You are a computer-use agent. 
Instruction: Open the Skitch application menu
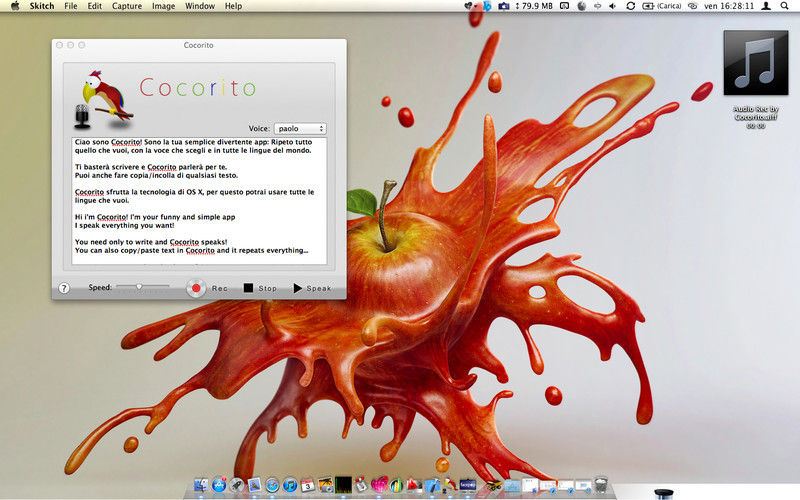click(42, 6)
